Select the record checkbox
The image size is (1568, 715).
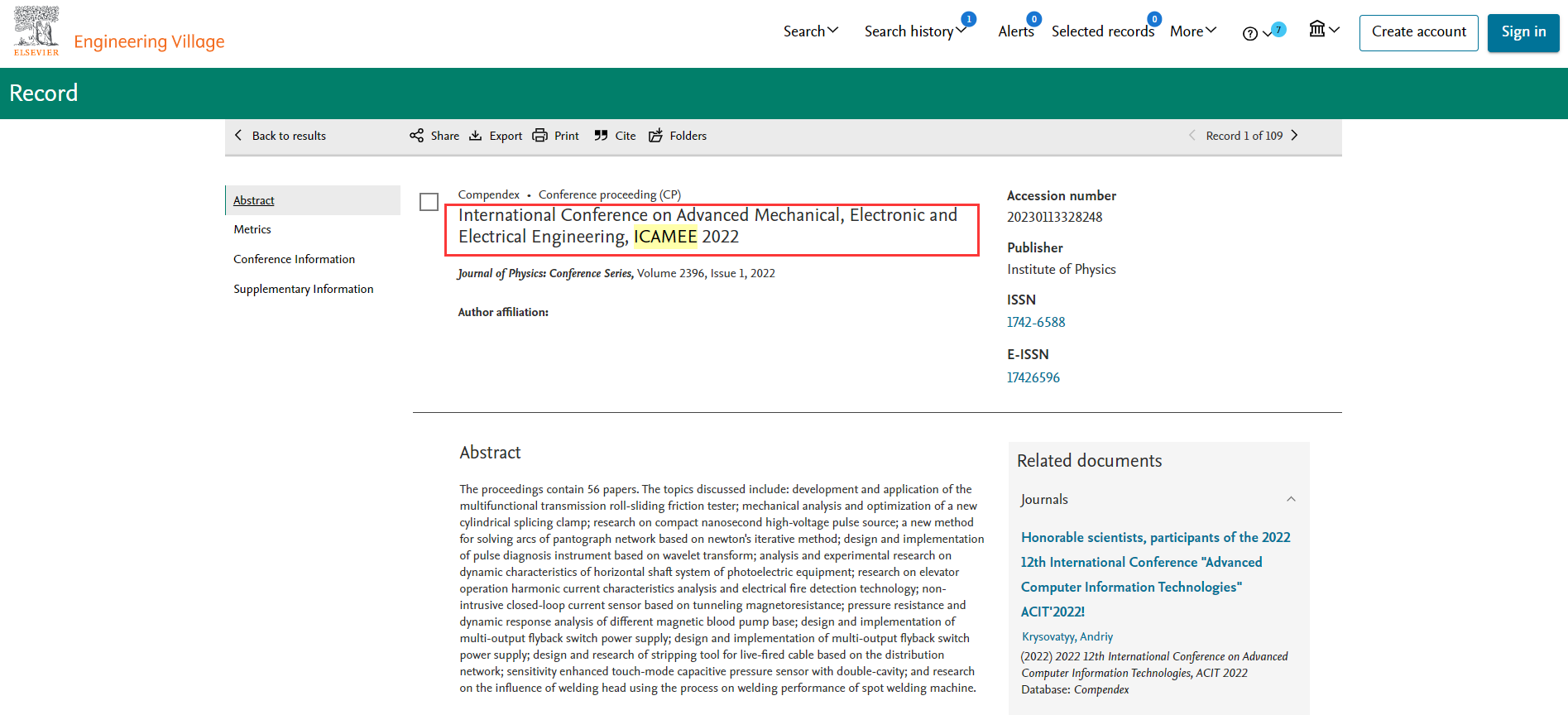pos(429,202)
